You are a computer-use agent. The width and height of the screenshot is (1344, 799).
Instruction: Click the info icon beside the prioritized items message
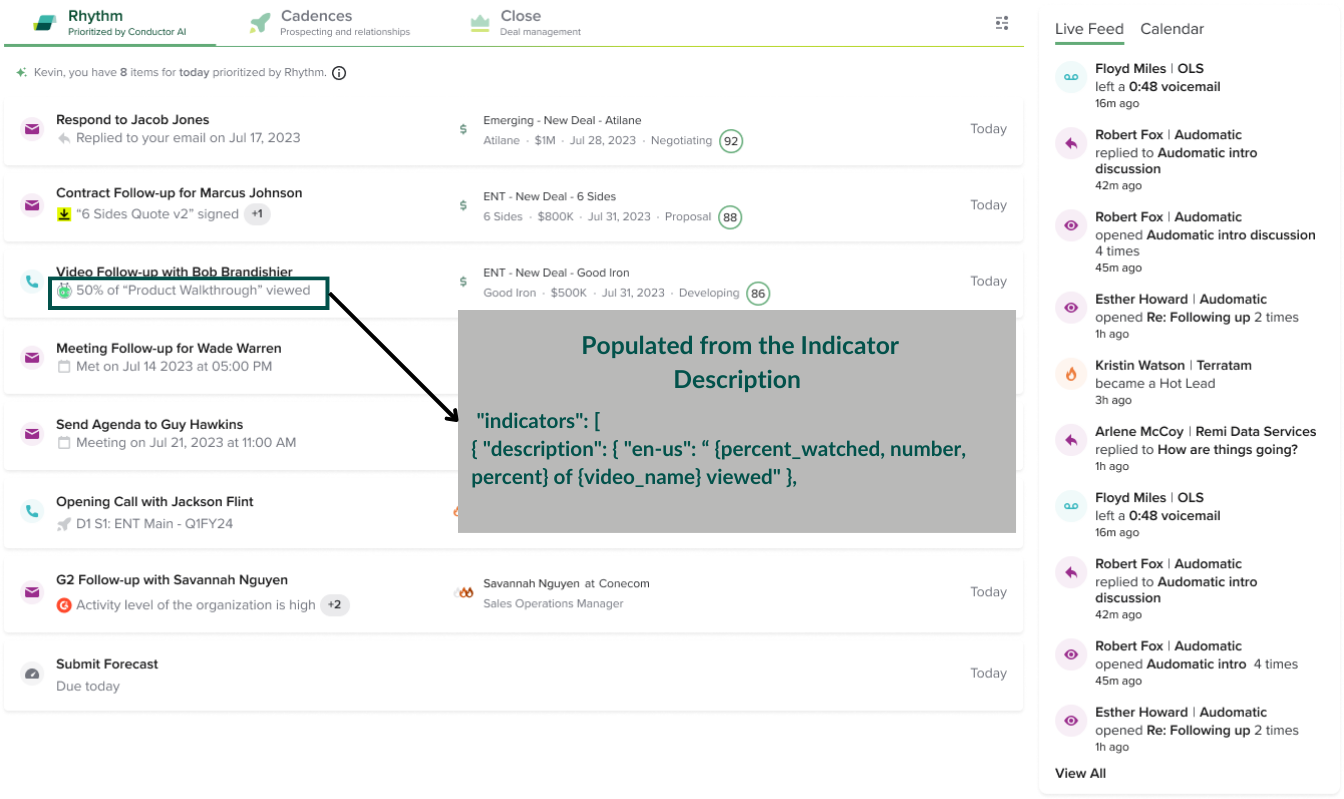tap(339, 72)
